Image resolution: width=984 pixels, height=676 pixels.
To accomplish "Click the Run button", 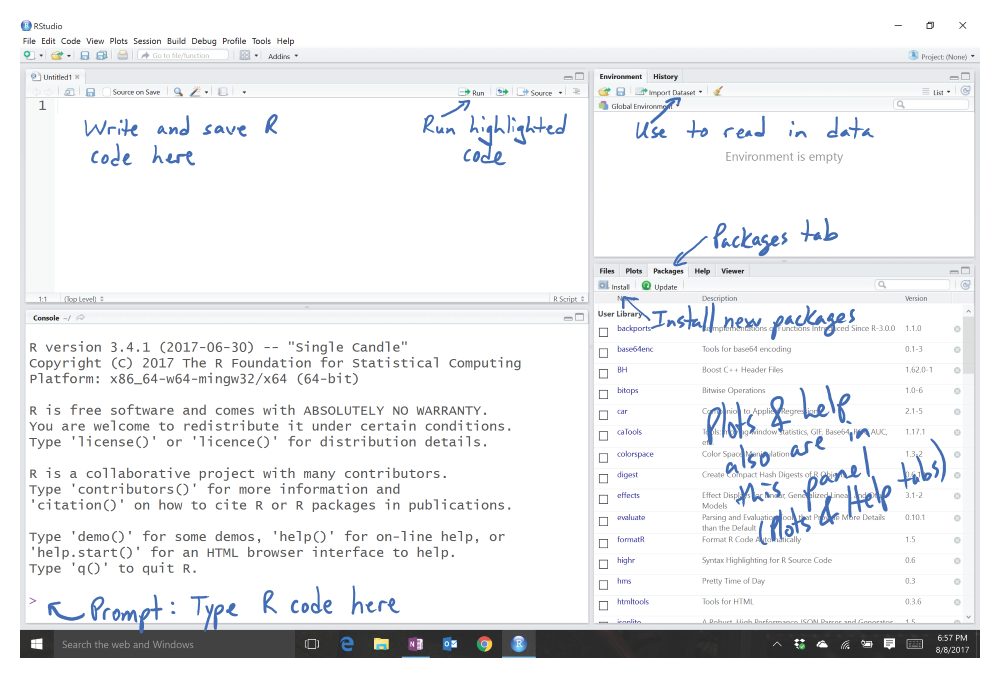I will coord(471,92).
